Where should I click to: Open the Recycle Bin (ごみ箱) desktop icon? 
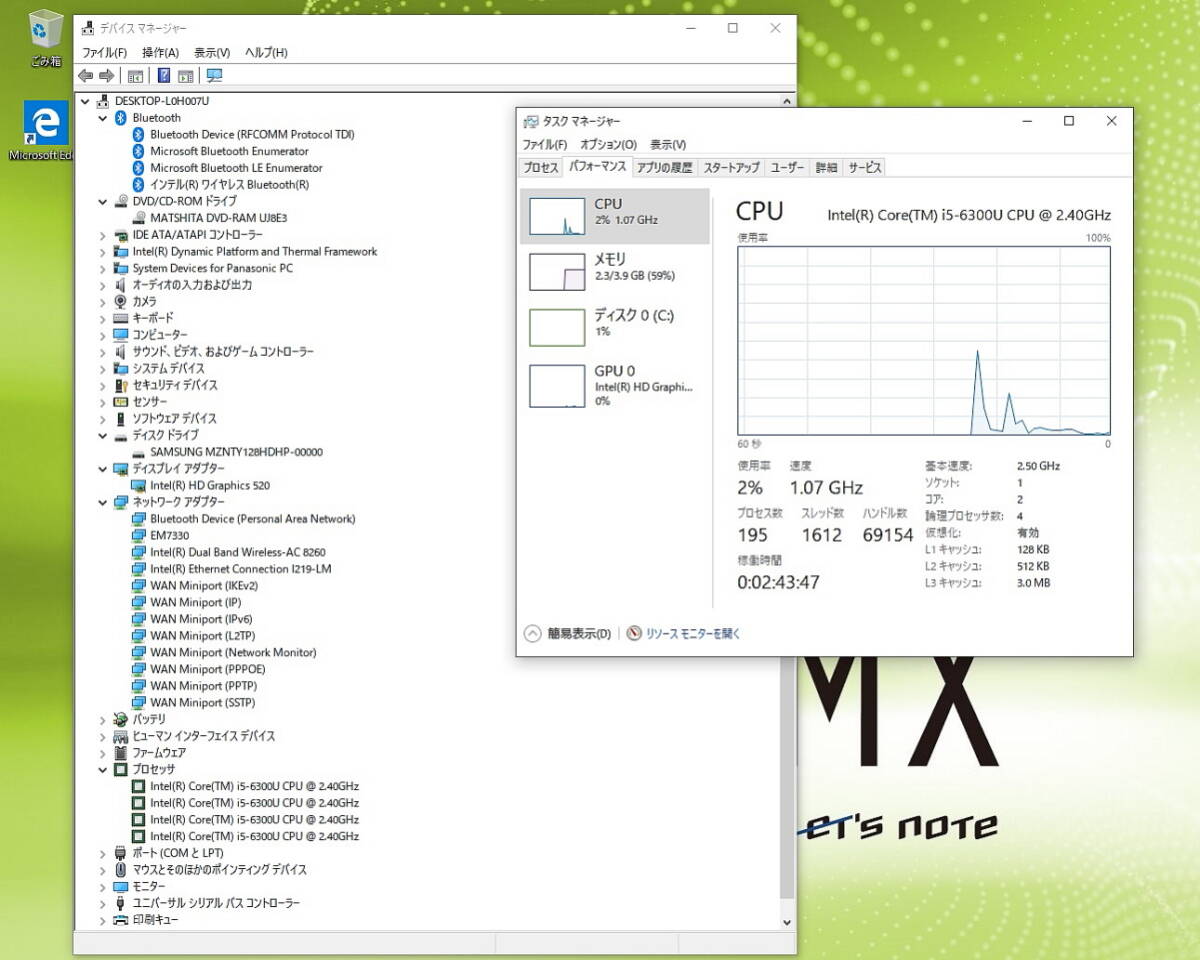[x=46, y=38]
